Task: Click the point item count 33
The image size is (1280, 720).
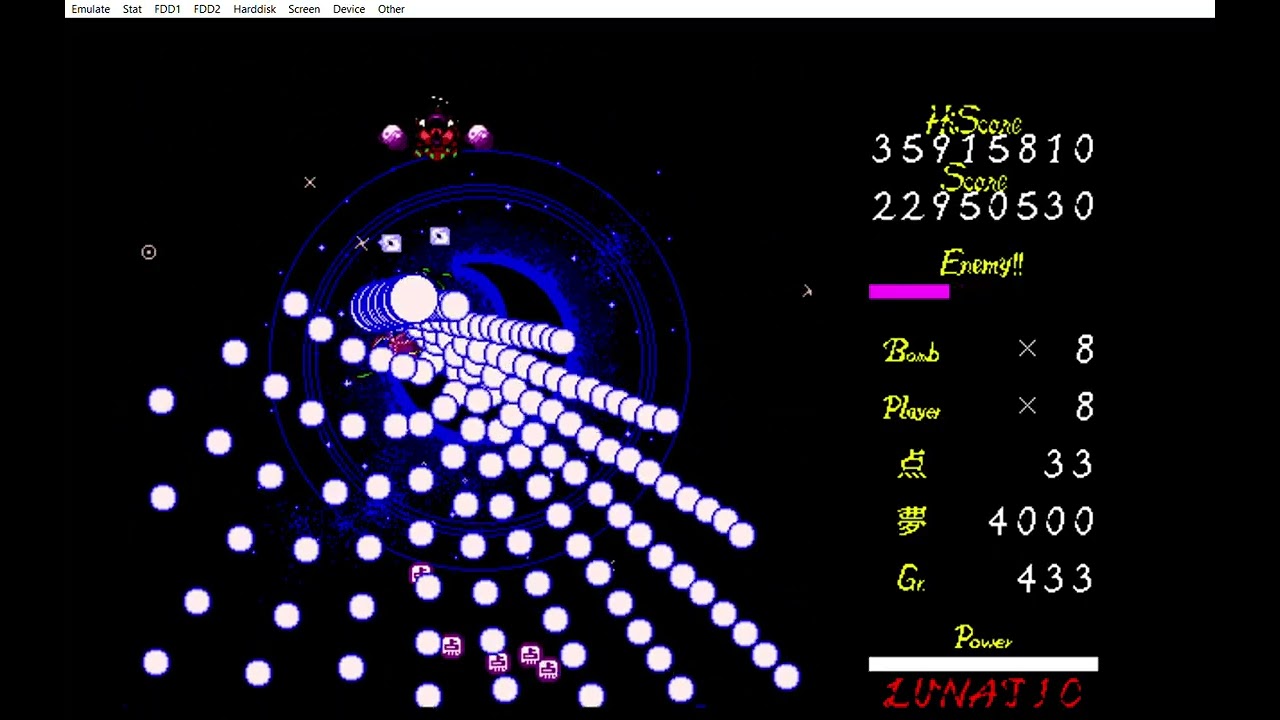Action: (x=1068, y=464)
